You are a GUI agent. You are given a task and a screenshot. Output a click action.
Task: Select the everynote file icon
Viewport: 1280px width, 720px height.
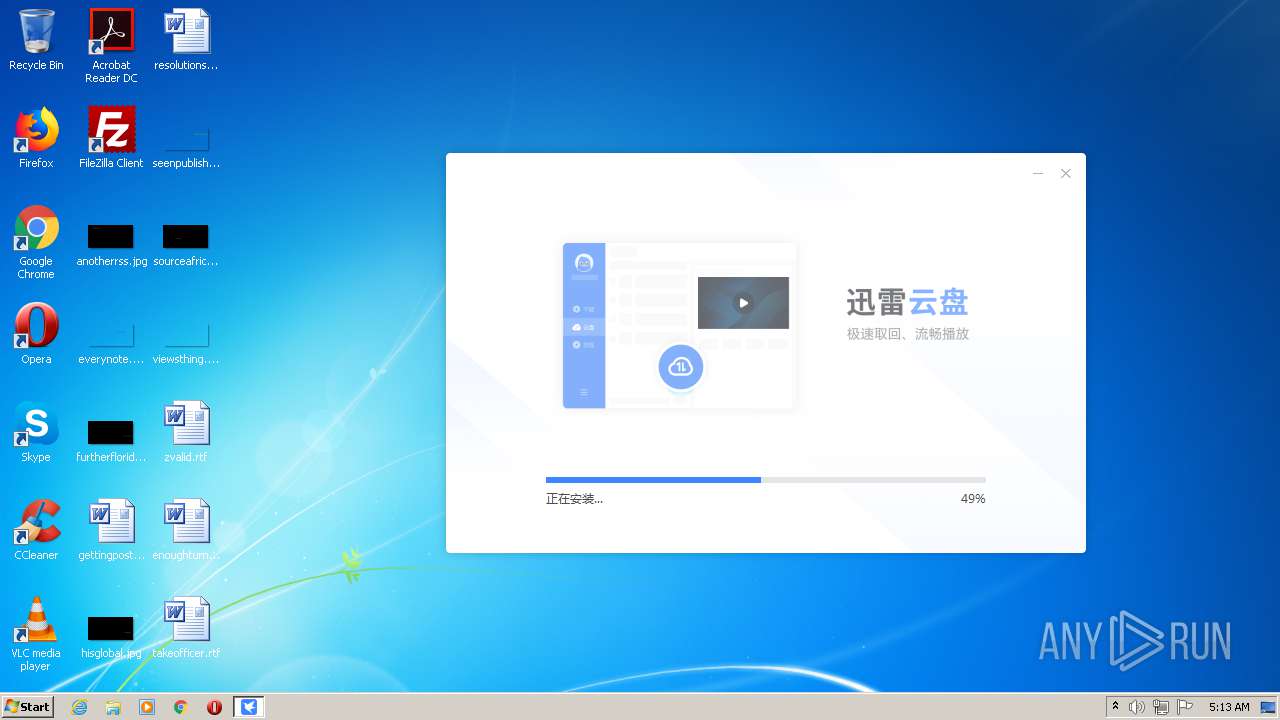[x=111, y=342]
